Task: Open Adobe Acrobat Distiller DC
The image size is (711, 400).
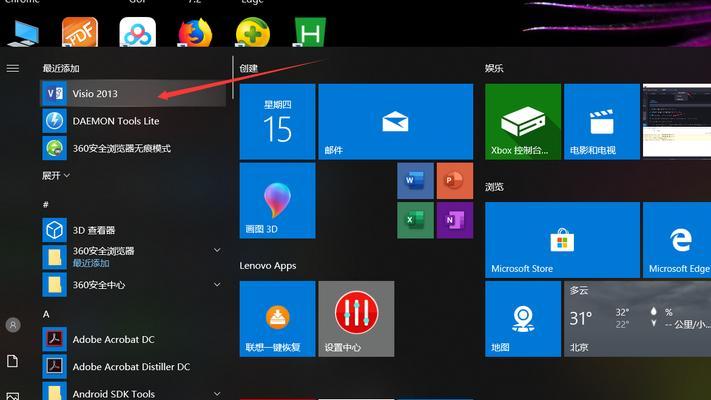Action: 133,366
